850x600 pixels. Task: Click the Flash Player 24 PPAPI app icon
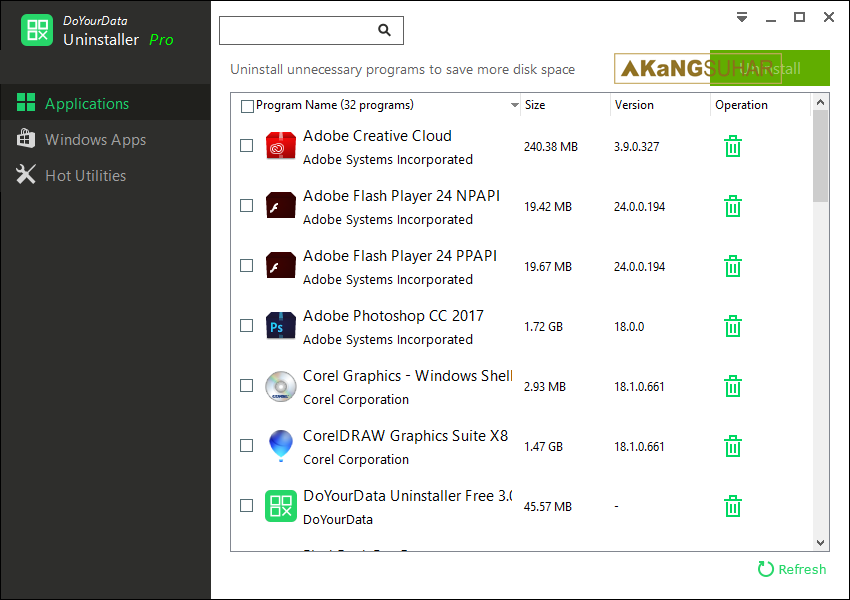[x=281, y=266]
